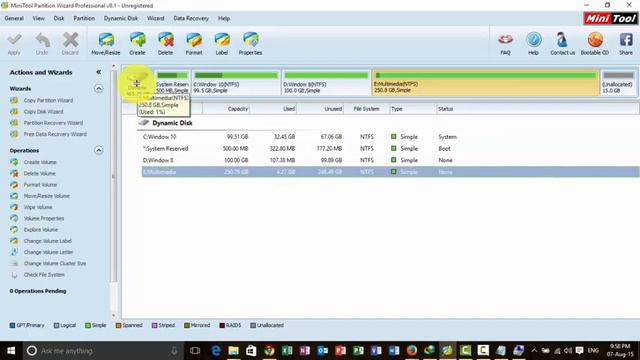
Task: Select the highlighted E:Multimedia row
Action: tap(390, 172)
